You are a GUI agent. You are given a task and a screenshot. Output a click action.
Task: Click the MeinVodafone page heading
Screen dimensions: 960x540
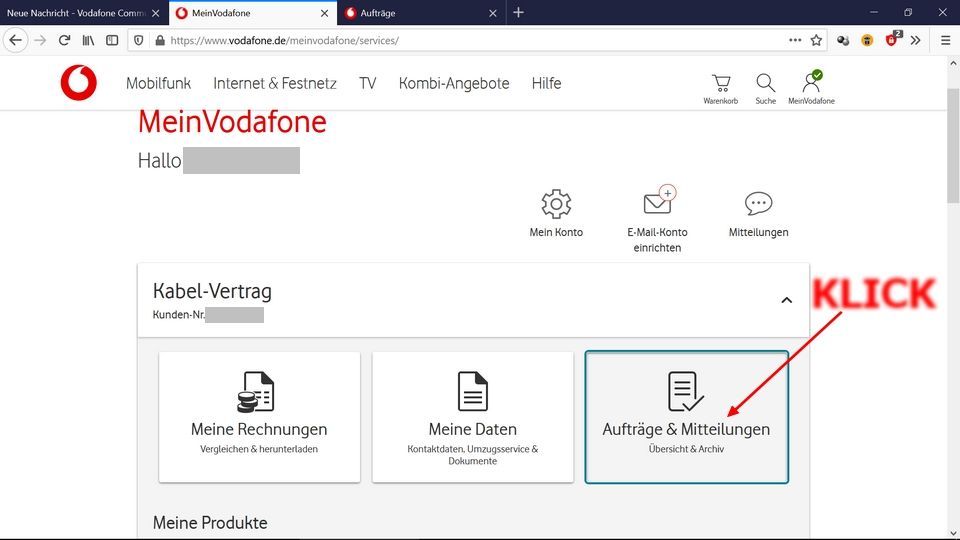[232, 122]
